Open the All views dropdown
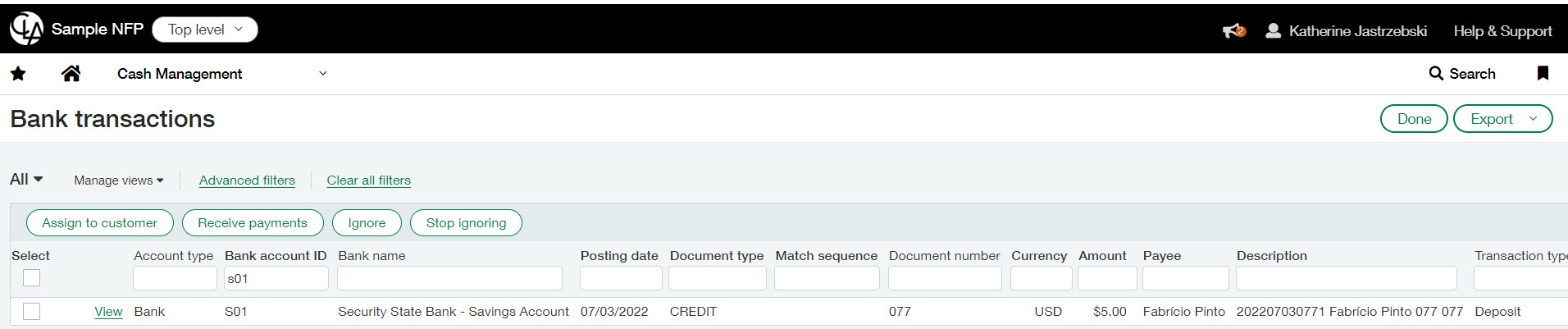This screenshot has width=1568, height=329. [x=26, y=180]
